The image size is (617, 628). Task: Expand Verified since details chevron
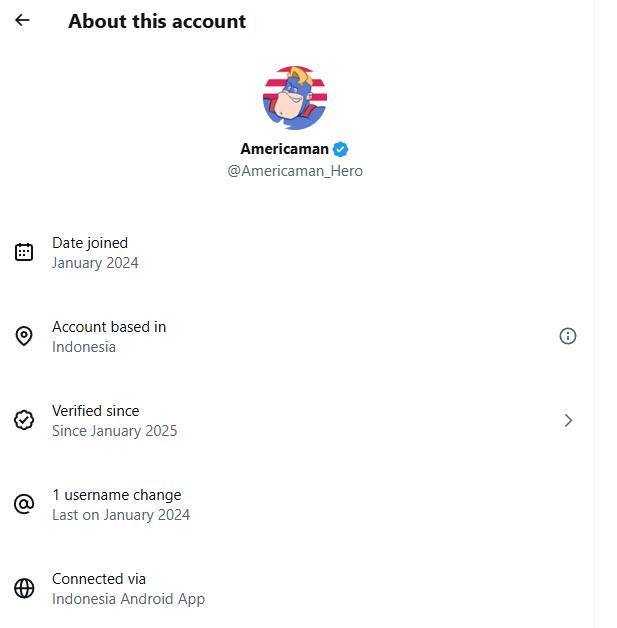click(568, 420)
